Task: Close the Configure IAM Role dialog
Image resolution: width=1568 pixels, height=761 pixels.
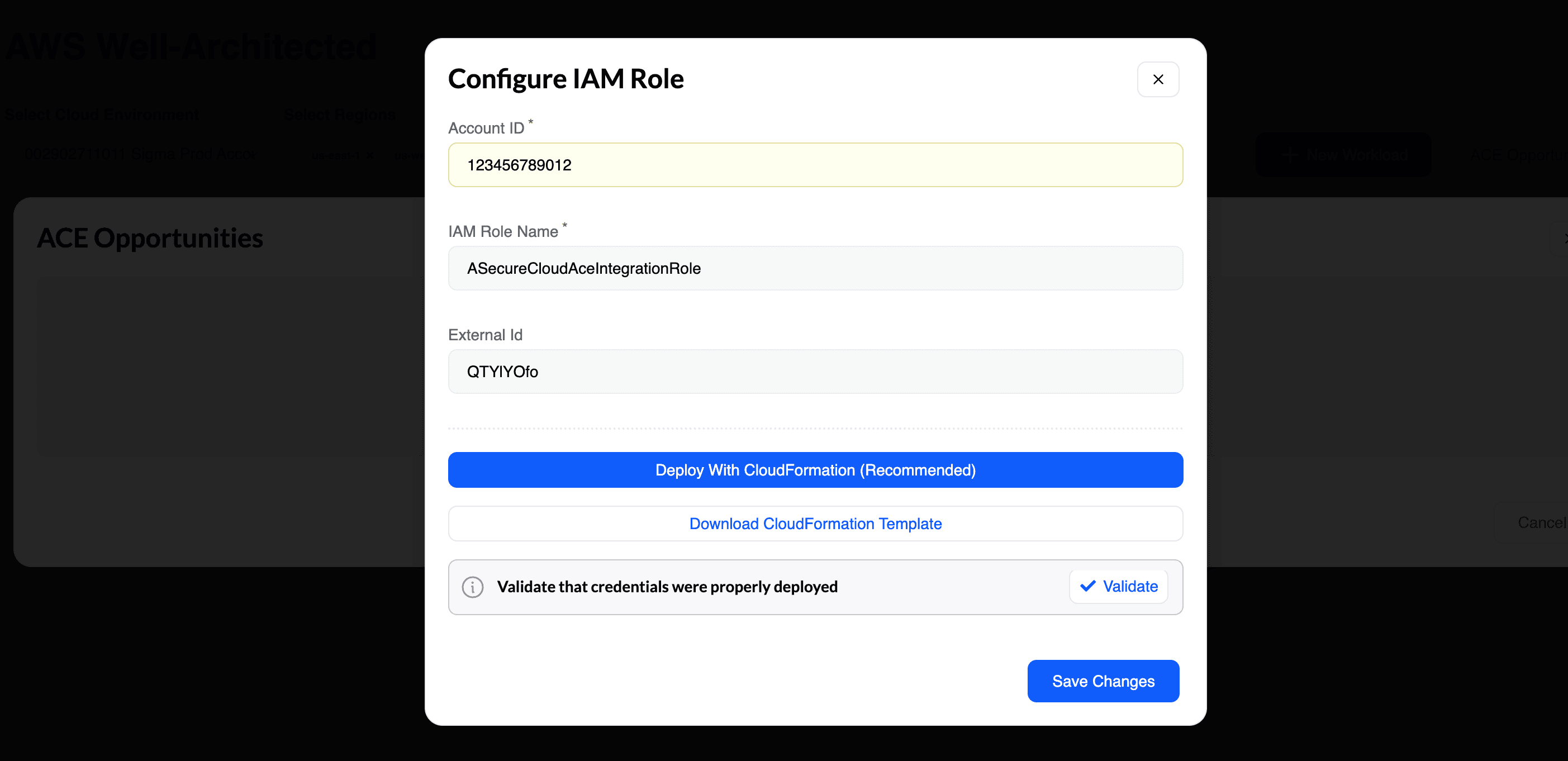Action: [x=1158, y=79]
